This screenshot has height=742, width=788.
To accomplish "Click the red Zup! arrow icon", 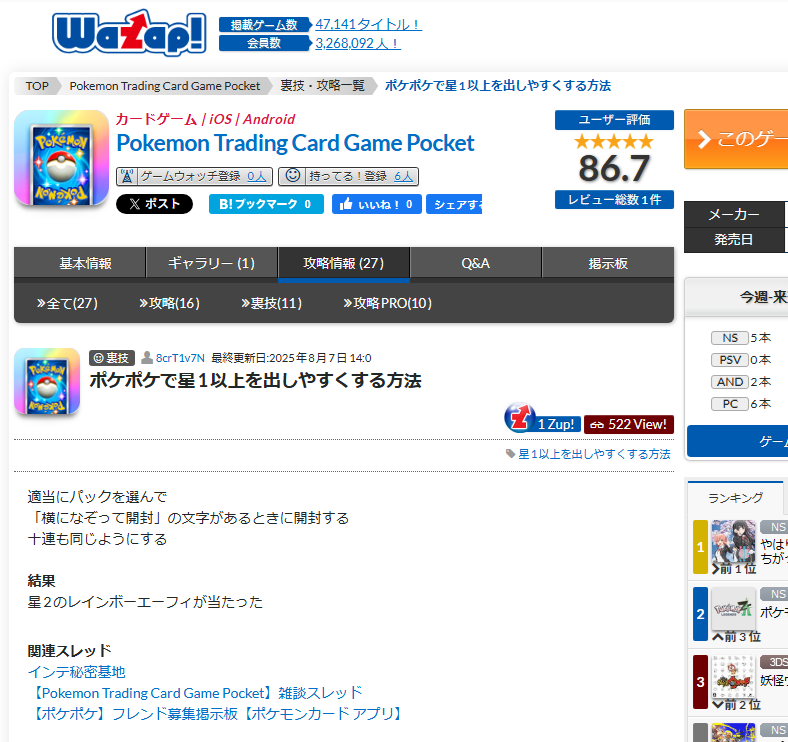I will 520,417.
